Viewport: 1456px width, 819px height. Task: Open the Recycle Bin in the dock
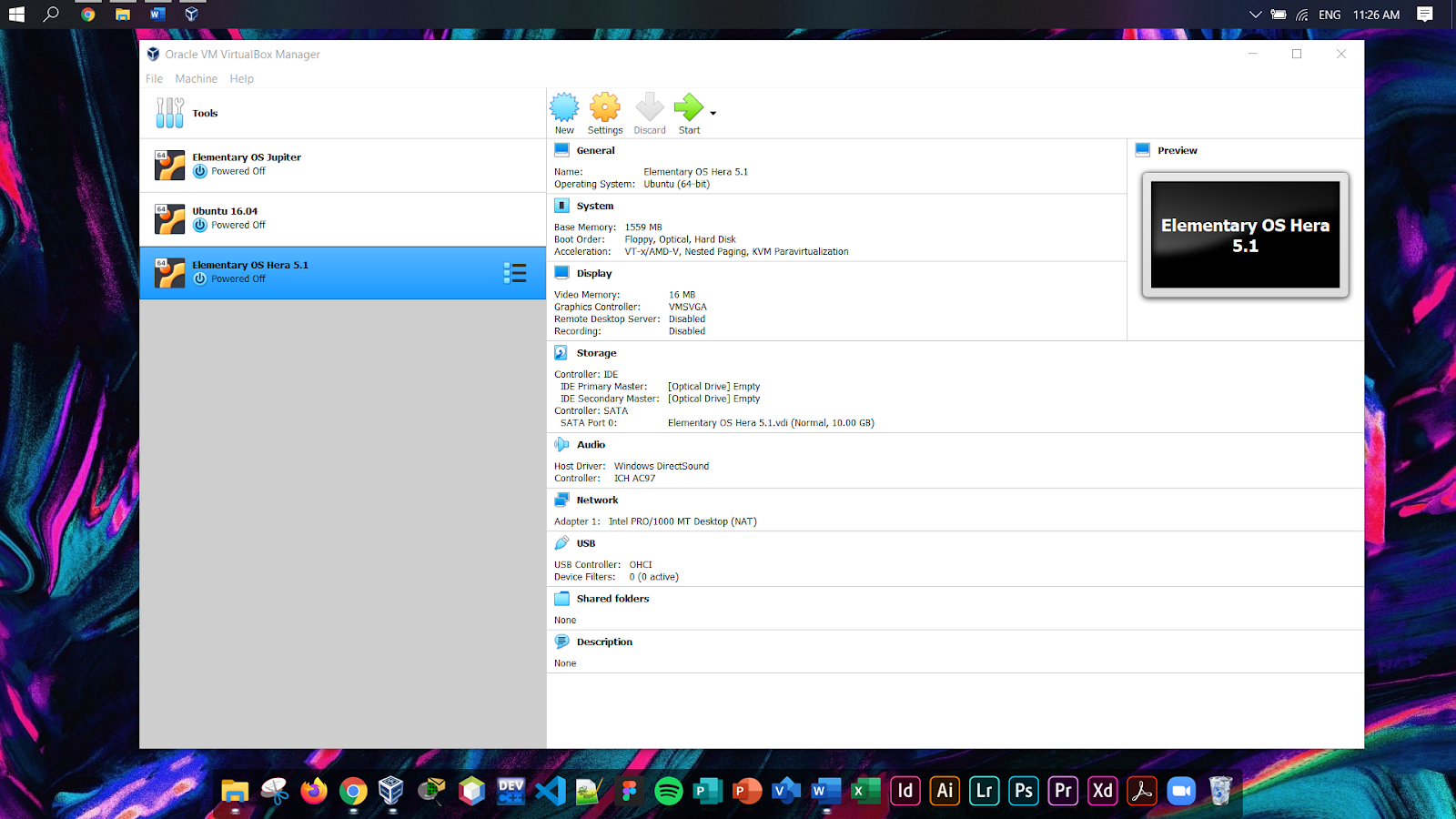click(1220, 791)
